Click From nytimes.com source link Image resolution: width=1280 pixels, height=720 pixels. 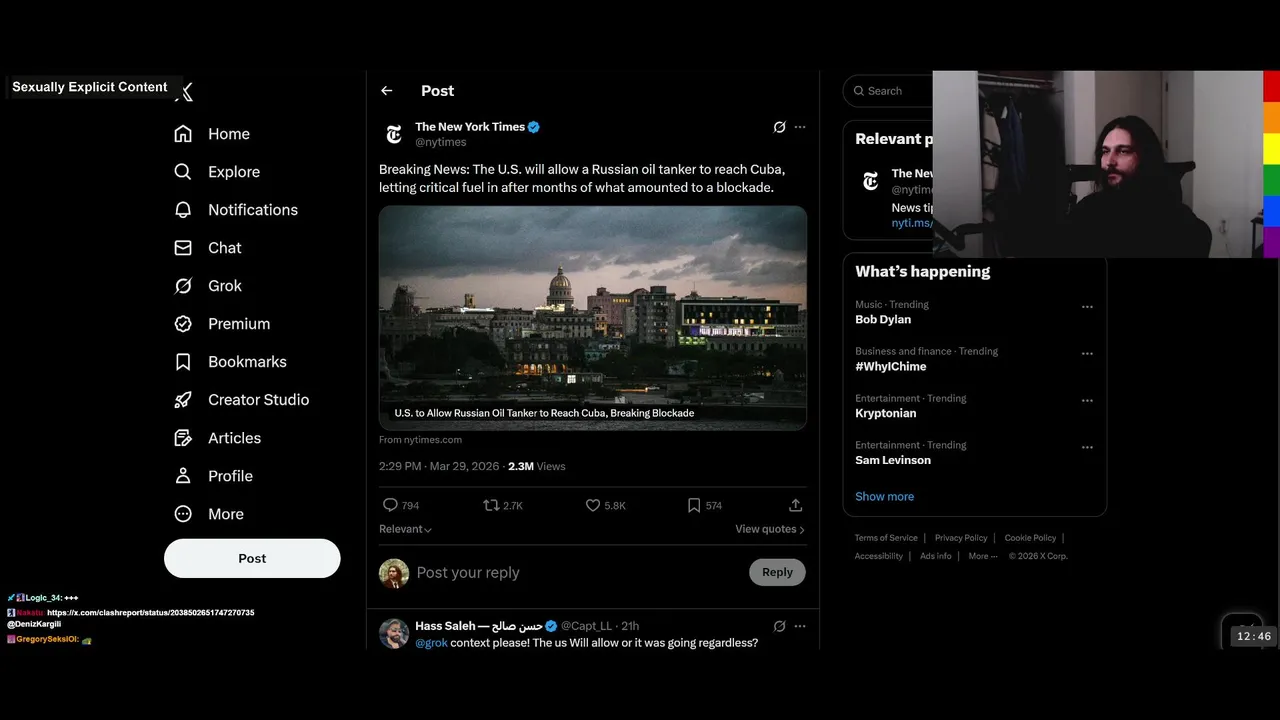point(420,440)
